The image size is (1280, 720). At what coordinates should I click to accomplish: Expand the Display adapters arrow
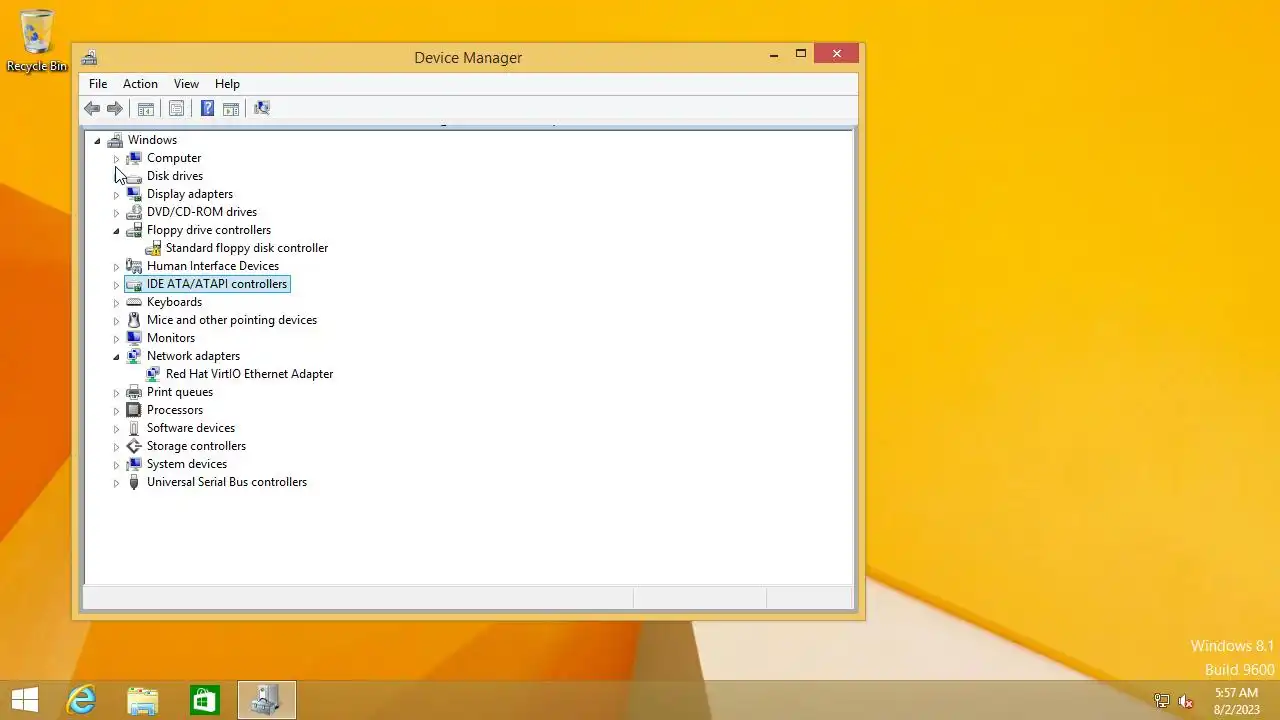click(116, 194)
